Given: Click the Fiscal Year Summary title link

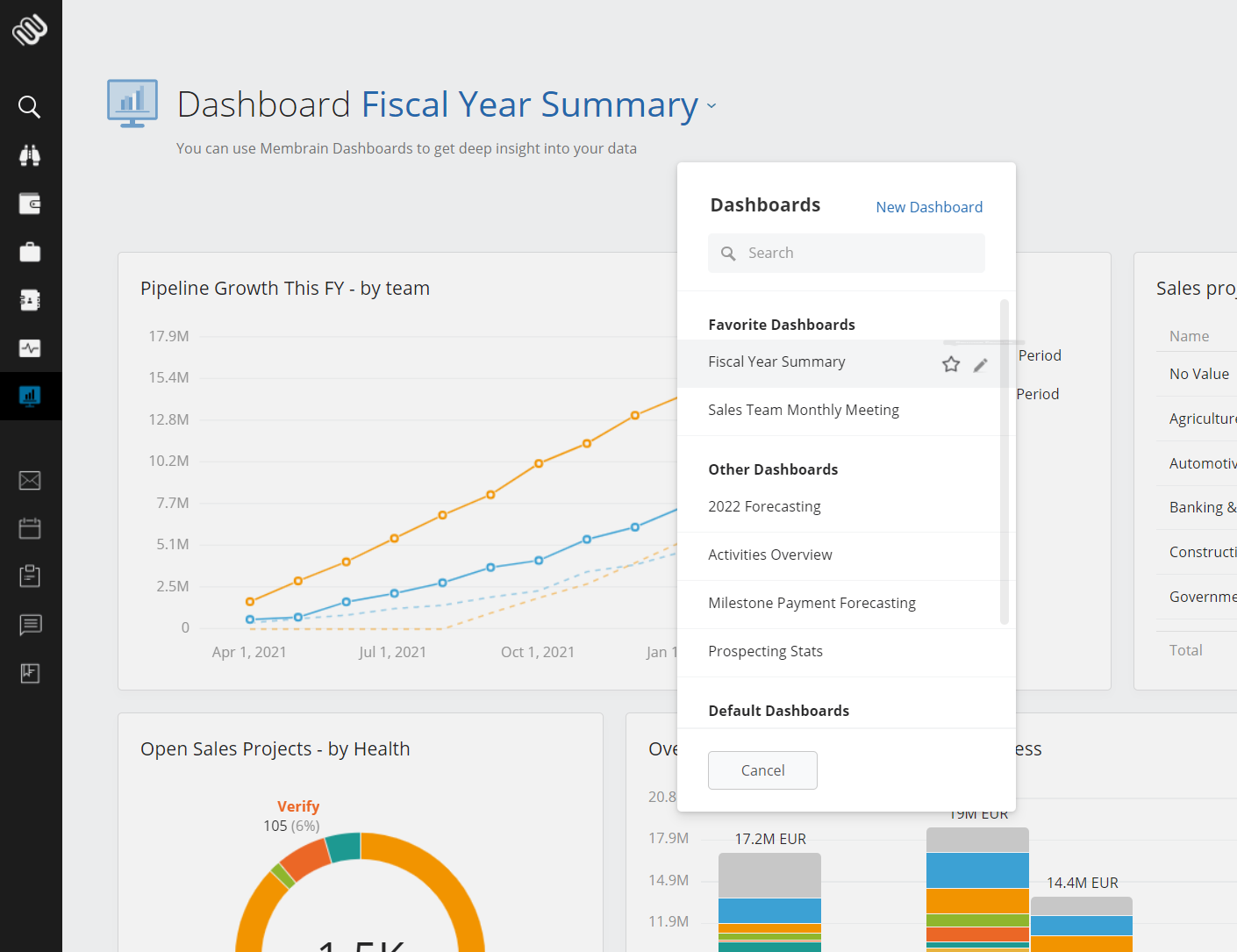Looking at the screenshot, I should [x=530, y=104].
